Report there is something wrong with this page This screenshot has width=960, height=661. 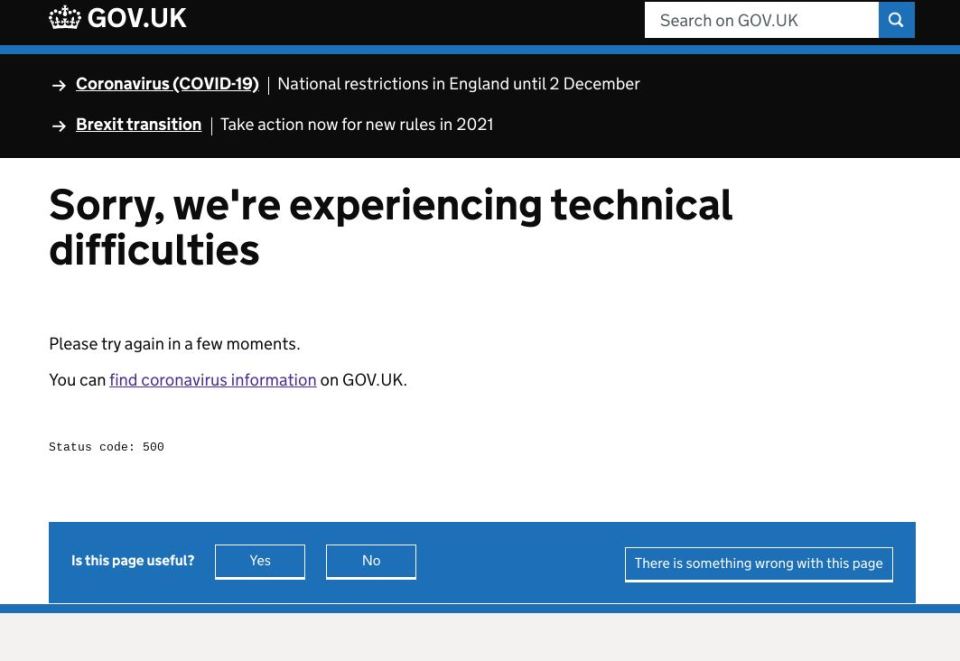(x=759, y=564)
